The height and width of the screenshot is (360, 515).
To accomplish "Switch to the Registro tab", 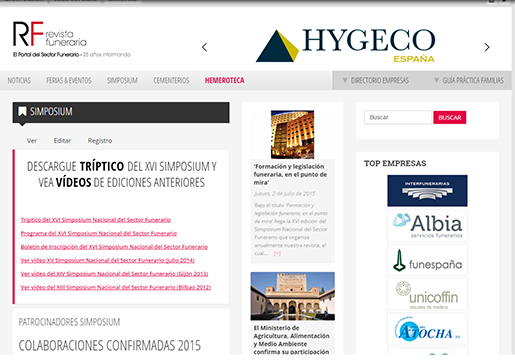I will tap(100, 141).
